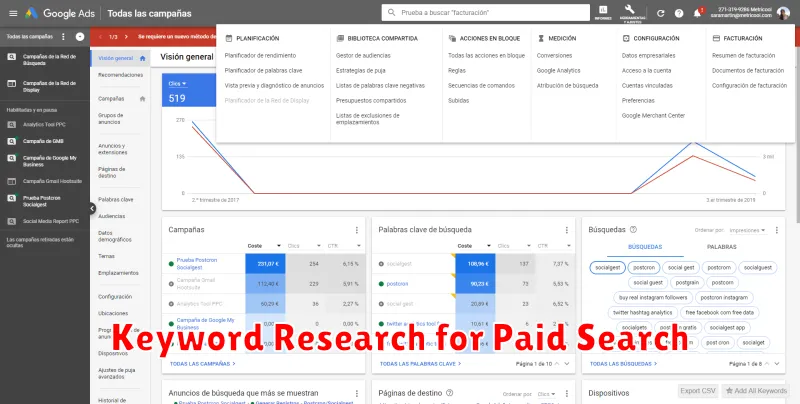The height and width of the screenshot is (404, 800).
Task: Select Conversiones under Medición
Action: [554, 56]
